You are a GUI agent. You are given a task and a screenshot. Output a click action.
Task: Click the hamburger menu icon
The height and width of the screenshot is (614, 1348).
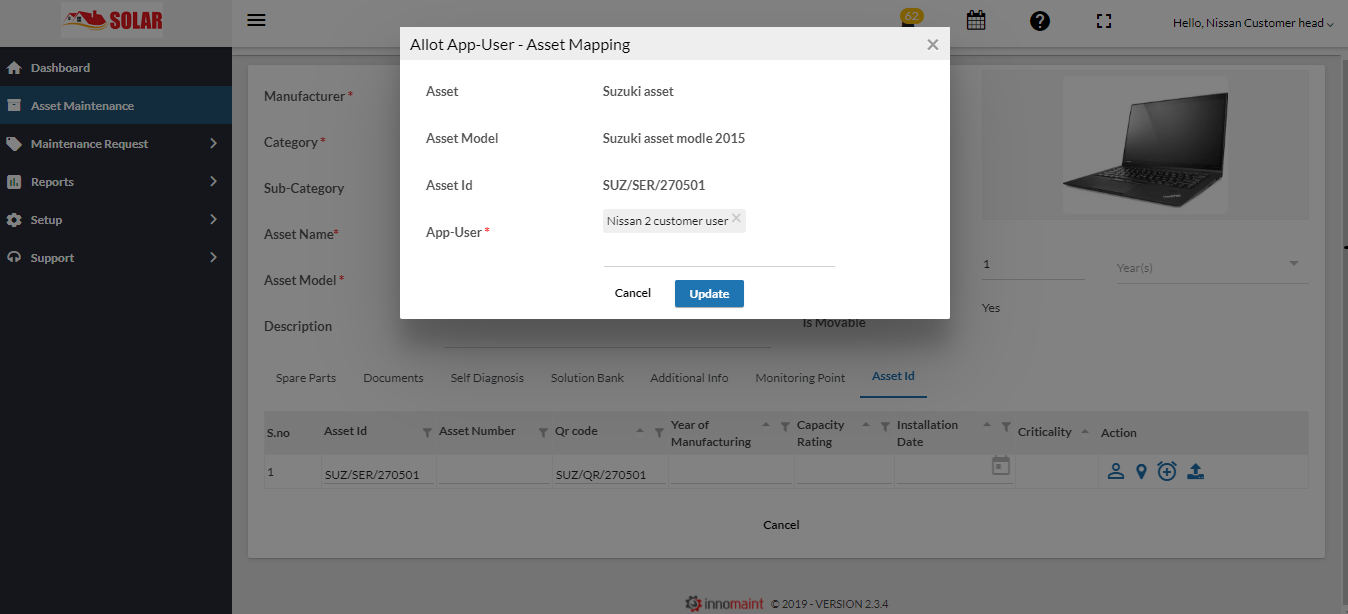click(x=256, y=19)
